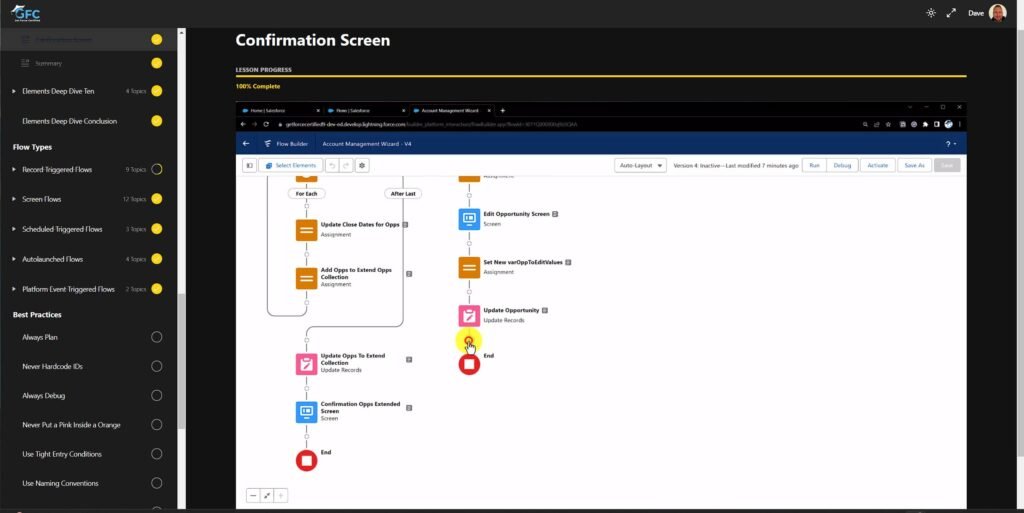1024x513 pixels.
Task: Open the Flow Builder help question mark
Action: (950, 144)
